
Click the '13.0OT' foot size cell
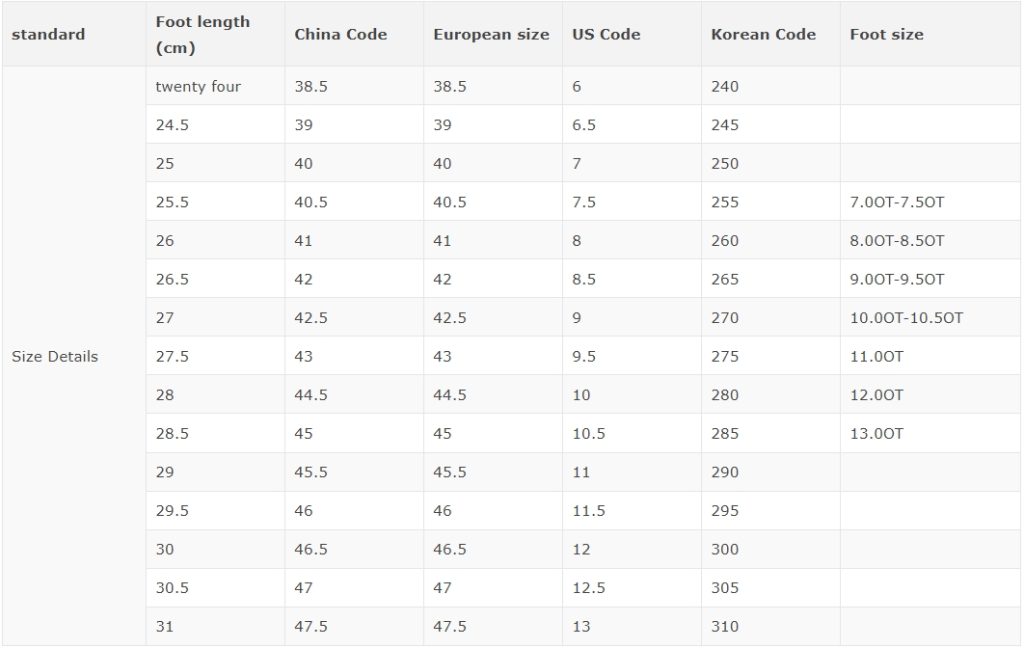tap(930, 433)
